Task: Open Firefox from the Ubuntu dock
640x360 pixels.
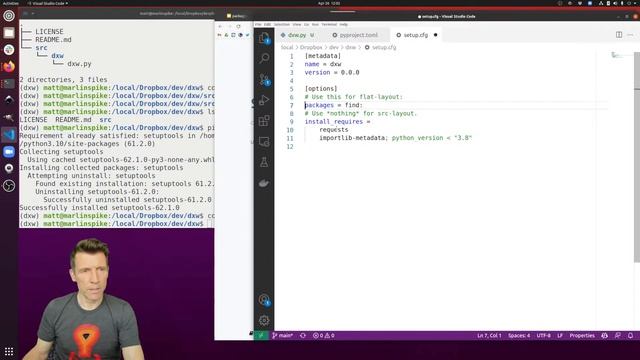Action: click(x=9, y=67)
